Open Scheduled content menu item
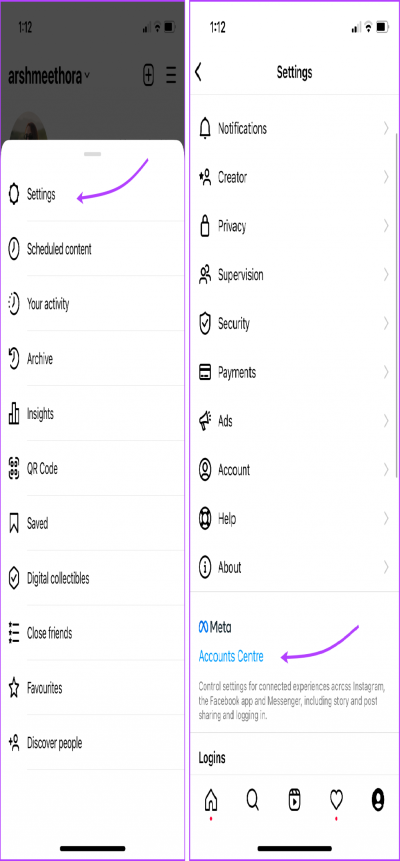The height and width of the screenshot is (861, 400). (93, 249)
